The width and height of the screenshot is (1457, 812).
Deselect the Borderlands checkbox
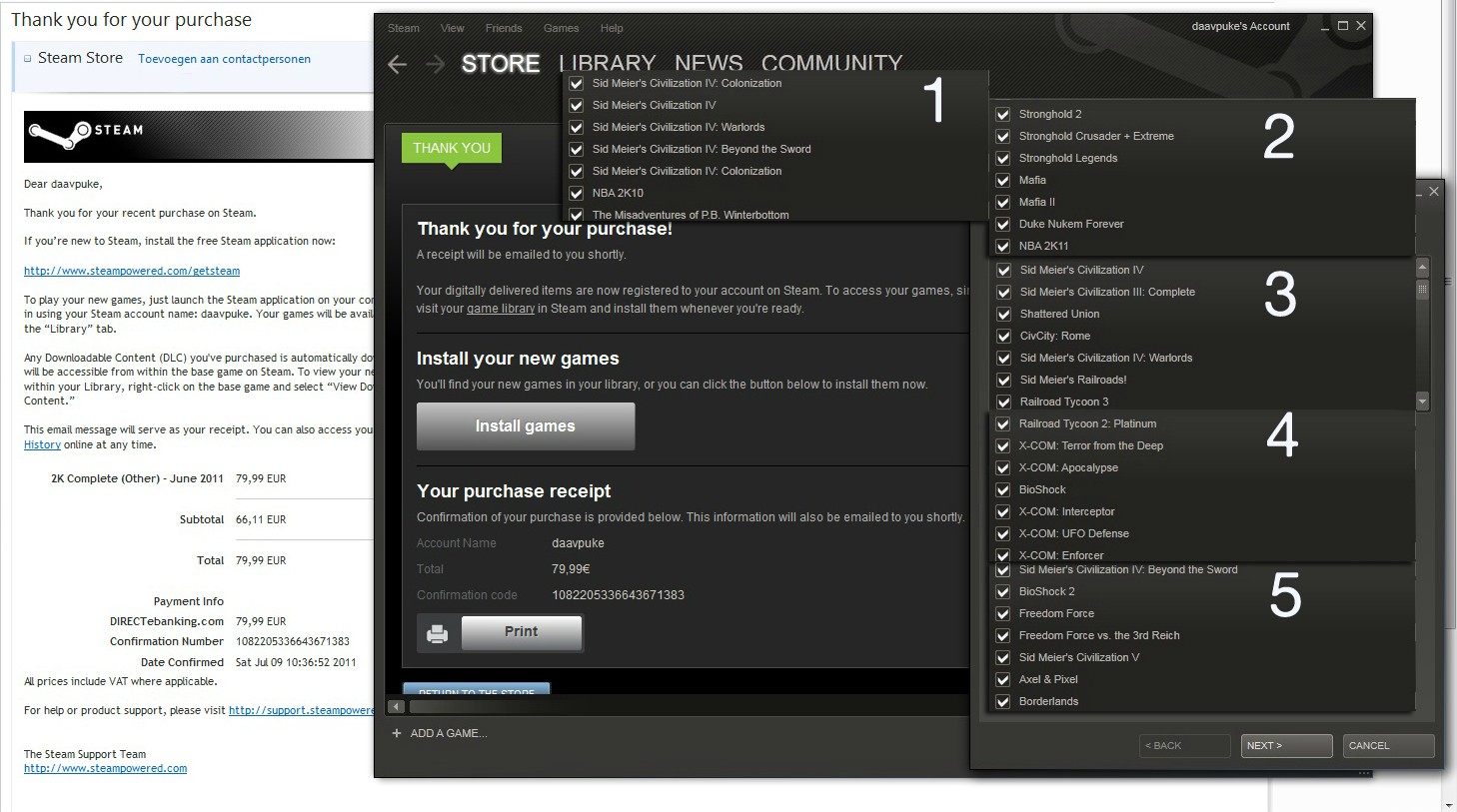(1003, 701)
